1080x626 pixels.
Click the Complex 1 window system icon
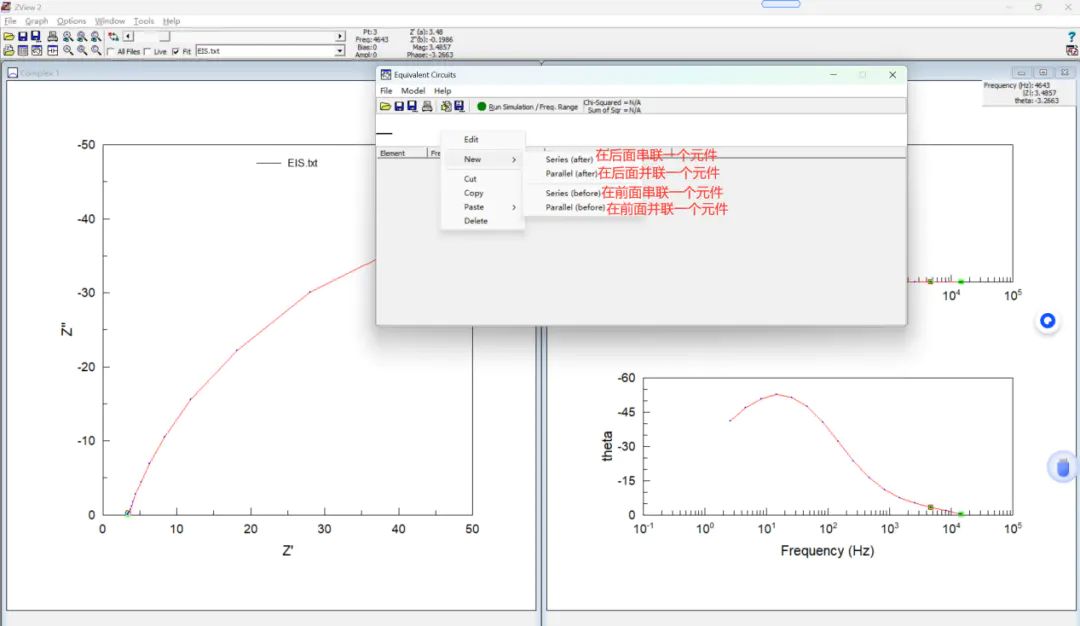[x=12, y=72]
